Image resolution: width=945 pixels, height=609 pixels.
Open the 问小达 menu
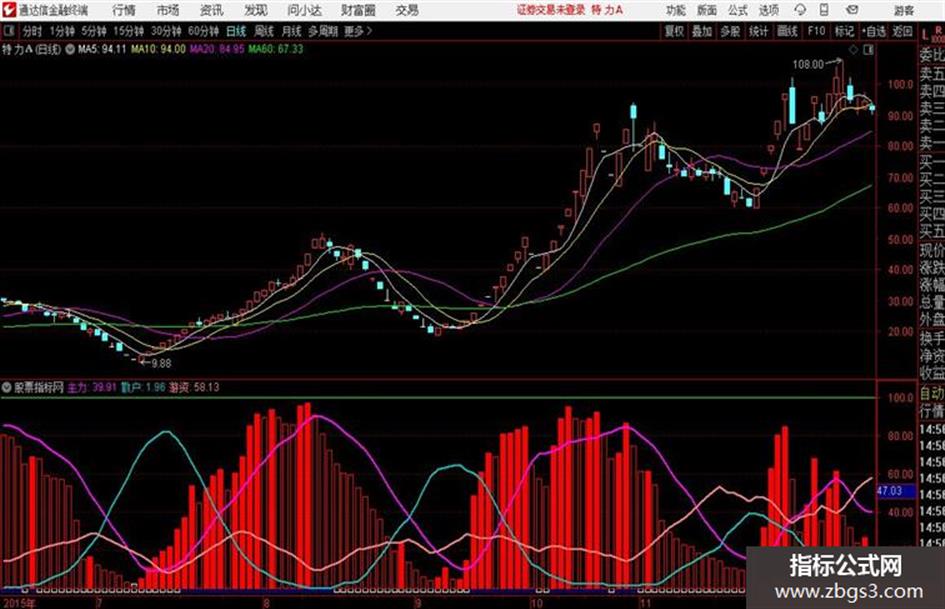(304, 10)
